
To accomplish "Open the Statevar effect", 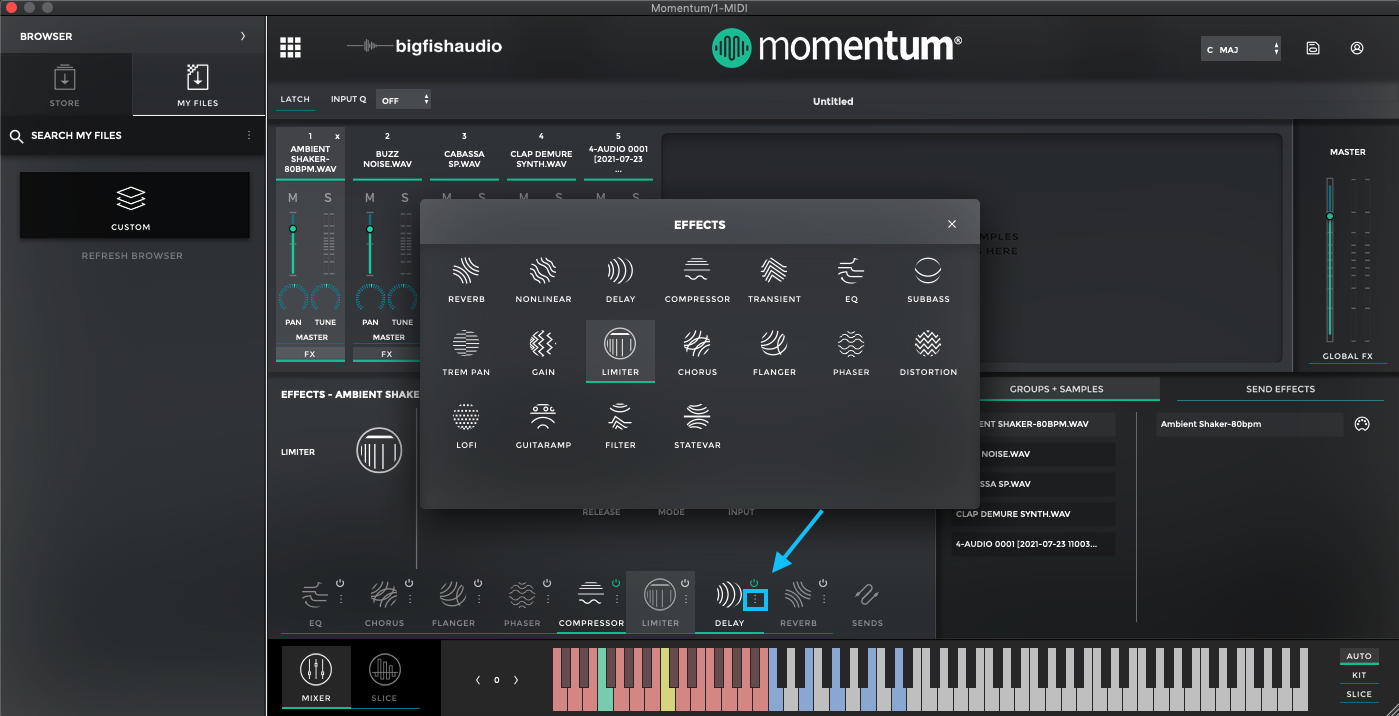I will [x=697, y=424].
